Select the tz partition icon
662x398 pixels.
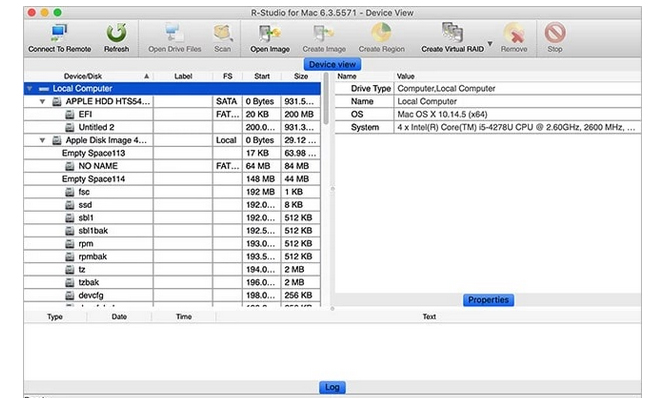tap(70, 269)
